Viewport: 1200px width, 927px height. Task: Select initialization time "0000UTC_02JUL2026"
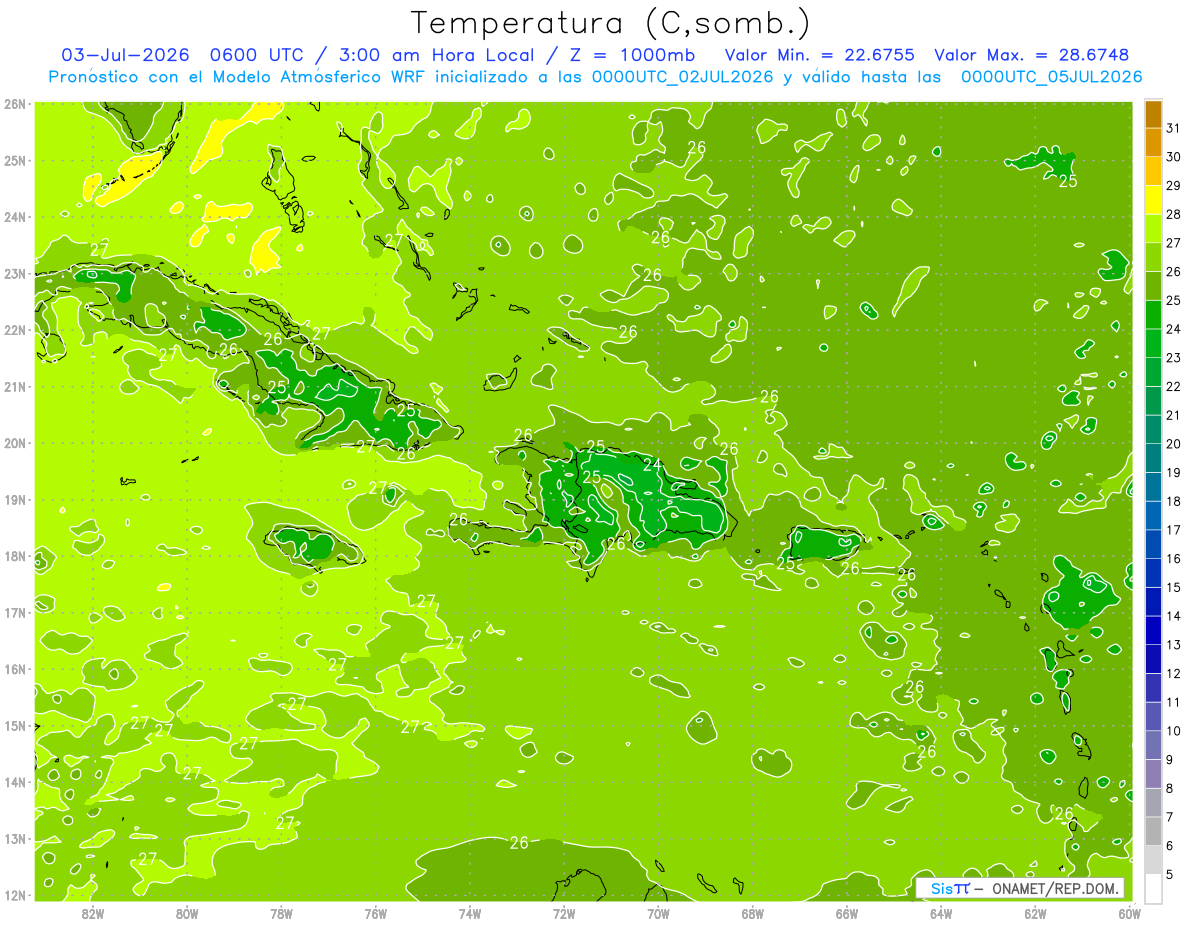pos(682,77)
